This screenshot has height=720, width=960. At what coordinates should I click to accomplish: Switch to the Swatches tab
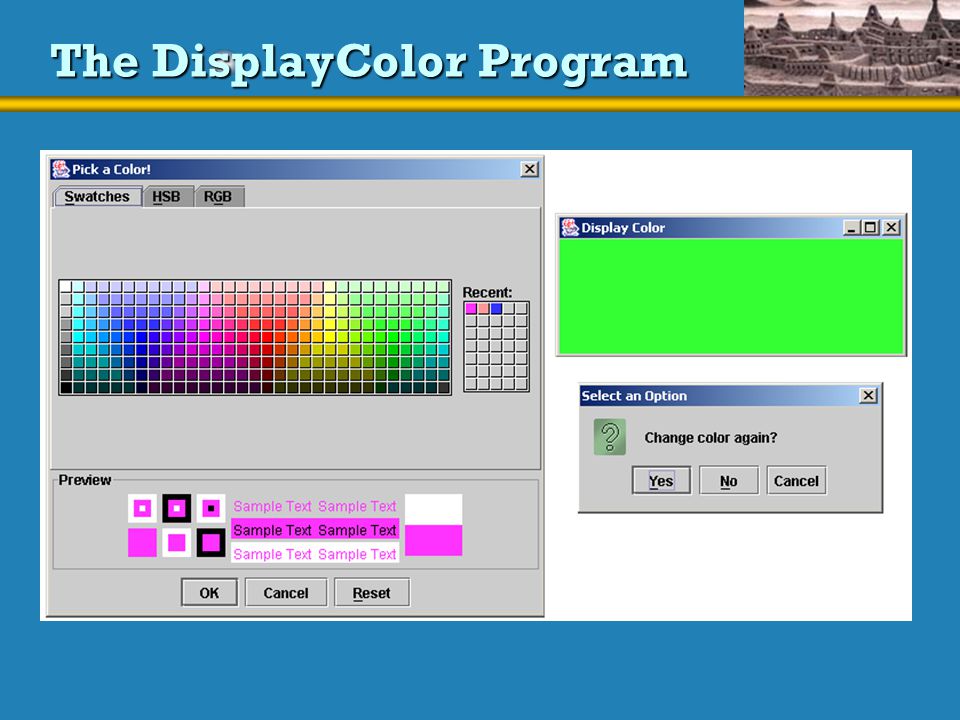pyautogui.click(x=97, y=197)
